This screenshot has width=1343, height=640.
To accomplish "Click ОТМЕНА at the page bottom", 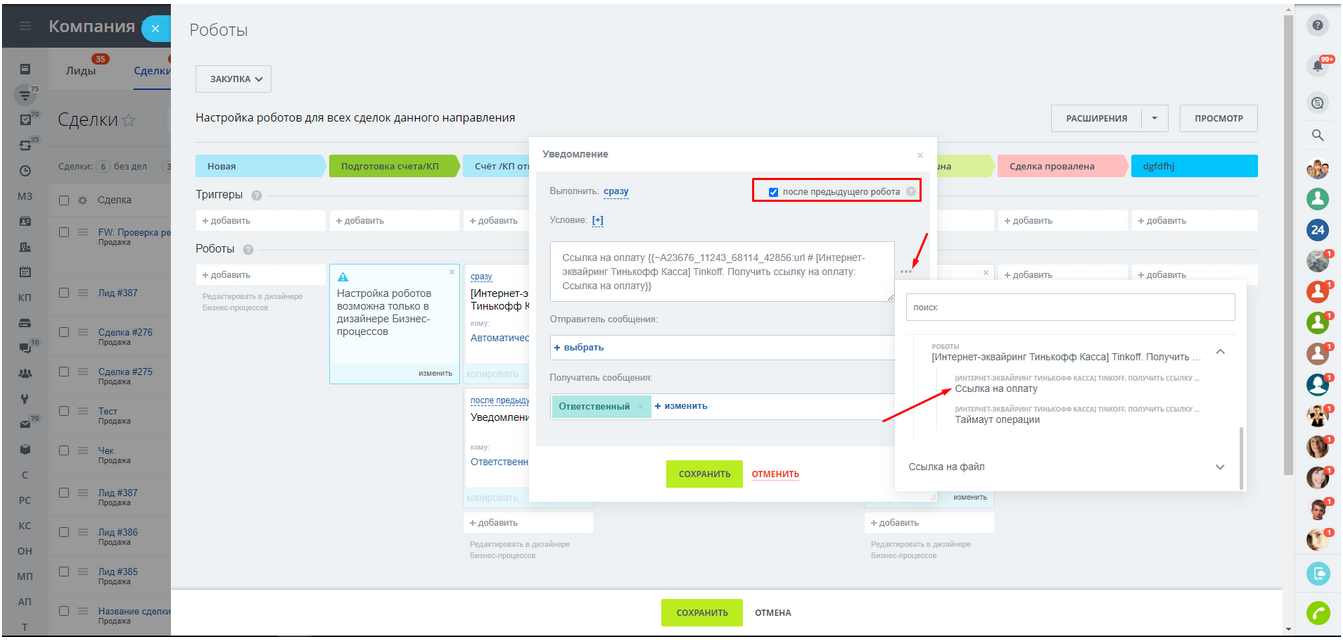I will point(773,612).
